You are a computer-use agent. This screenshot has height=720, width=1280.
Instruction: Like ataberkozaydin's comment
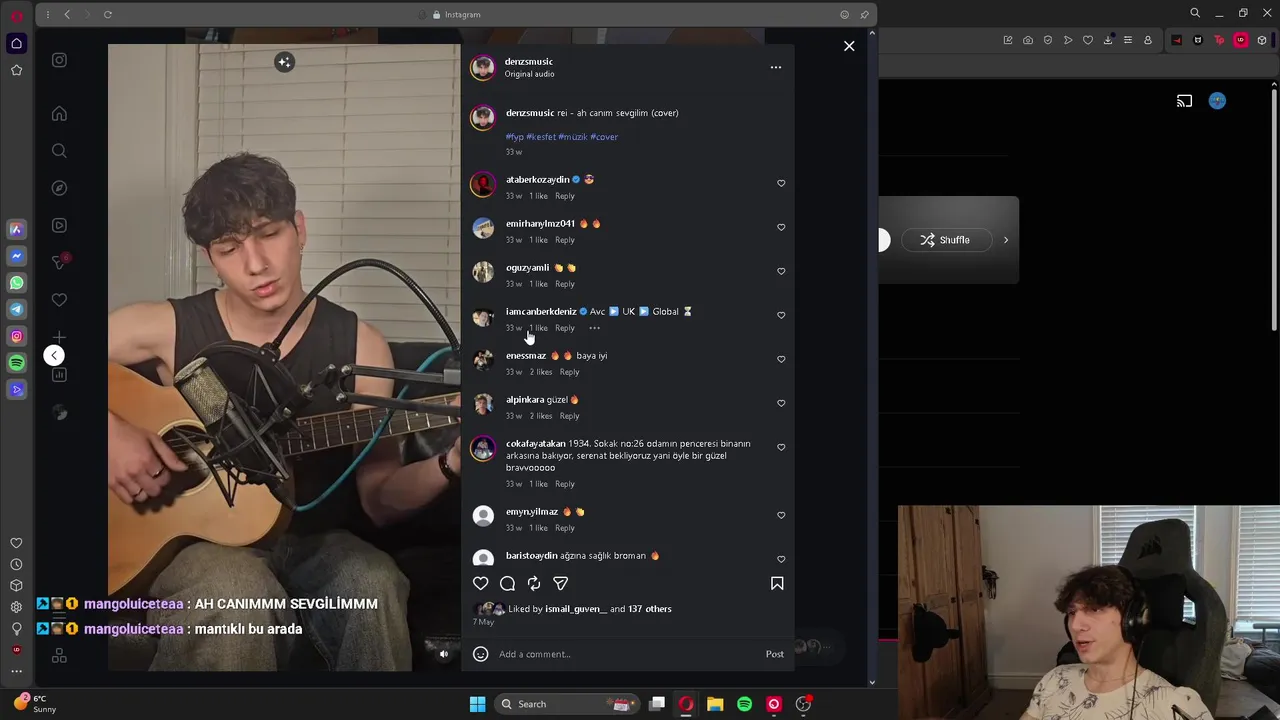point(781,183)
